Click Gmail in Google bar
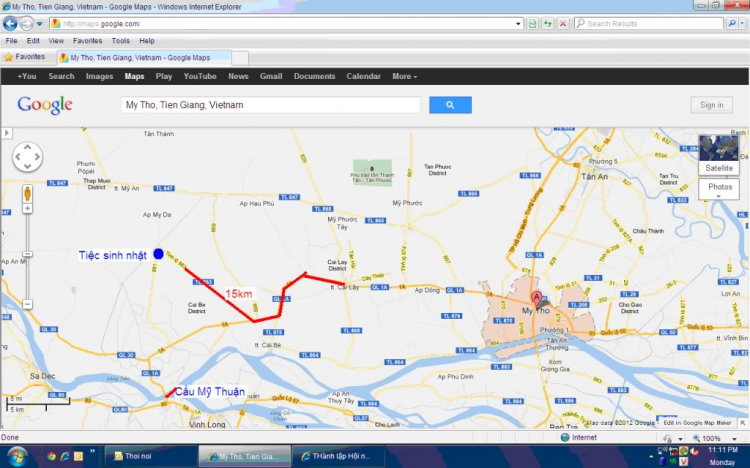This screenshot has height=468, width=750. tap(271, 76)
